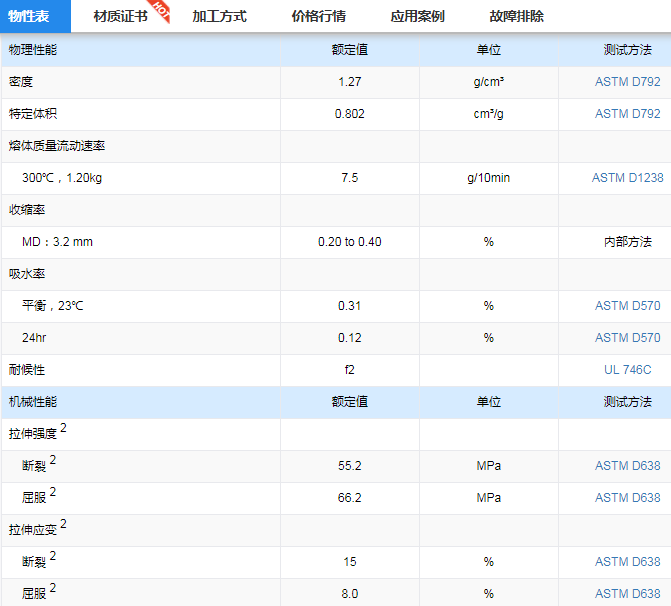Click the UL 746C link for 耐候性

[627, 370]
